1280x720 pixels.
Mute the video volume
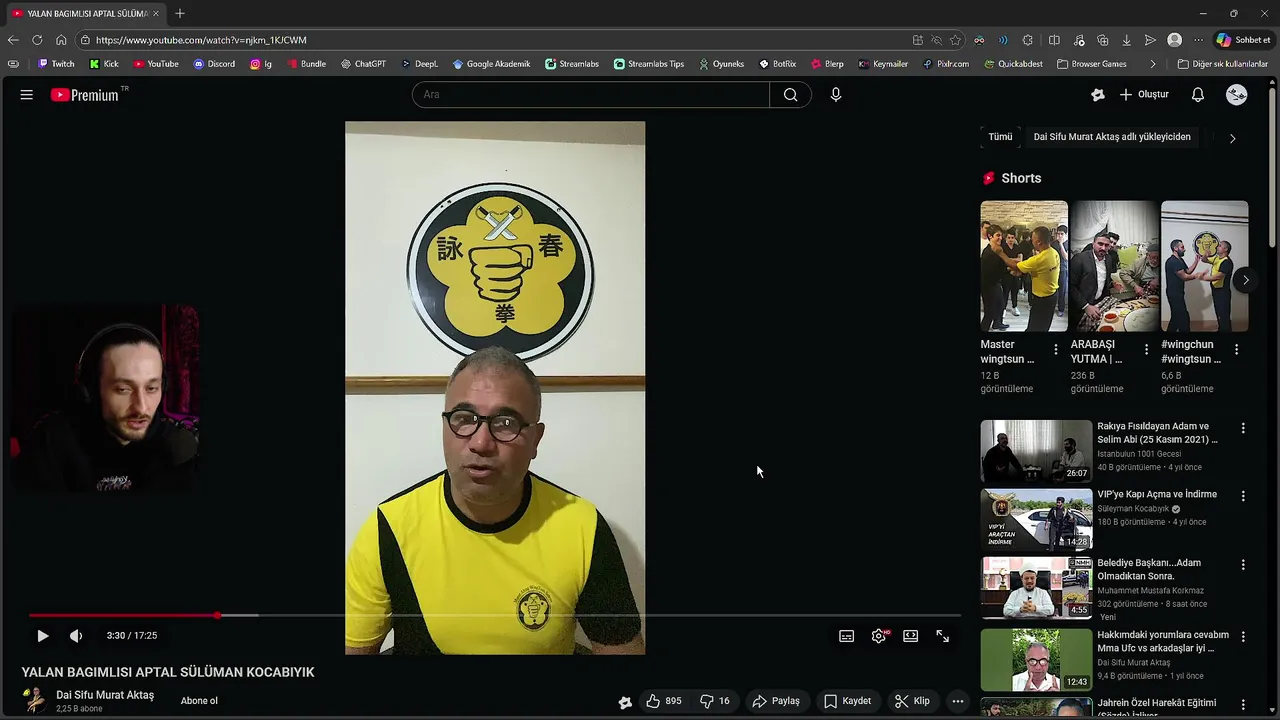76,636
